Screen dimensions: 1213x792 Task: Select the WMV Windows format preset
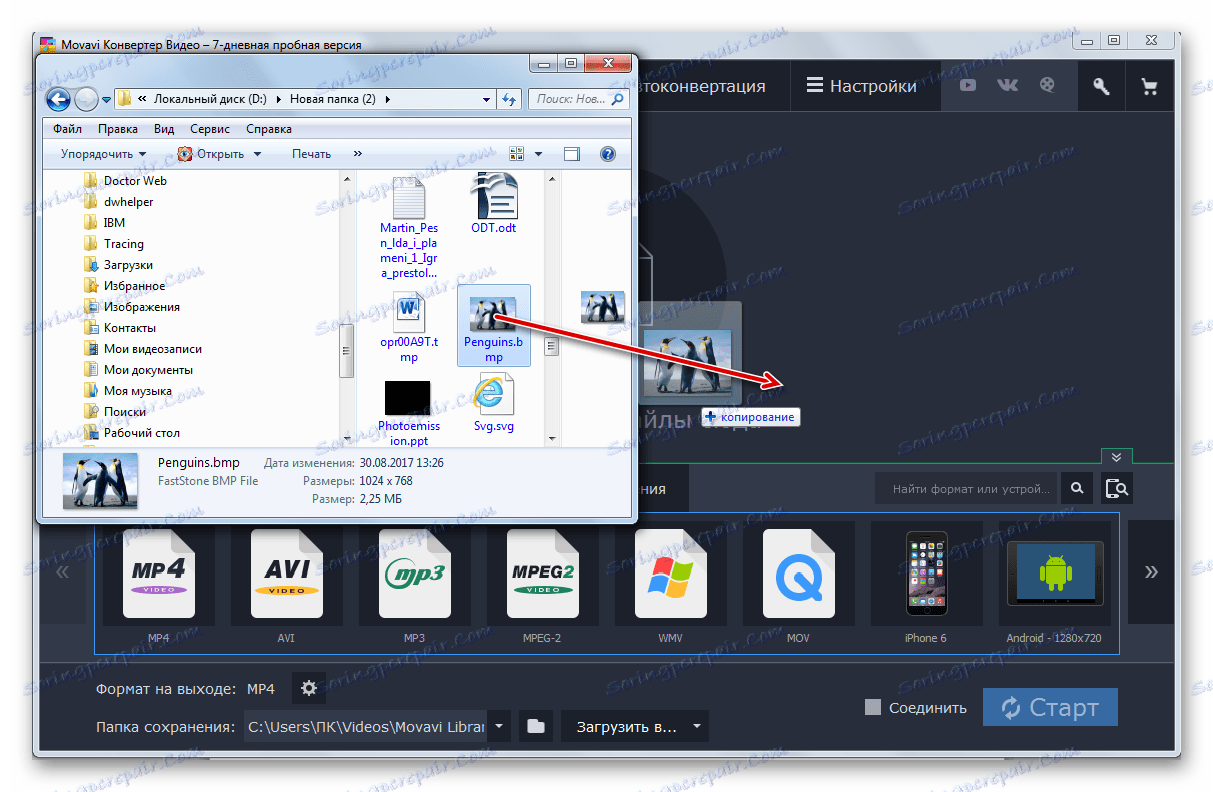pos(671,575)
